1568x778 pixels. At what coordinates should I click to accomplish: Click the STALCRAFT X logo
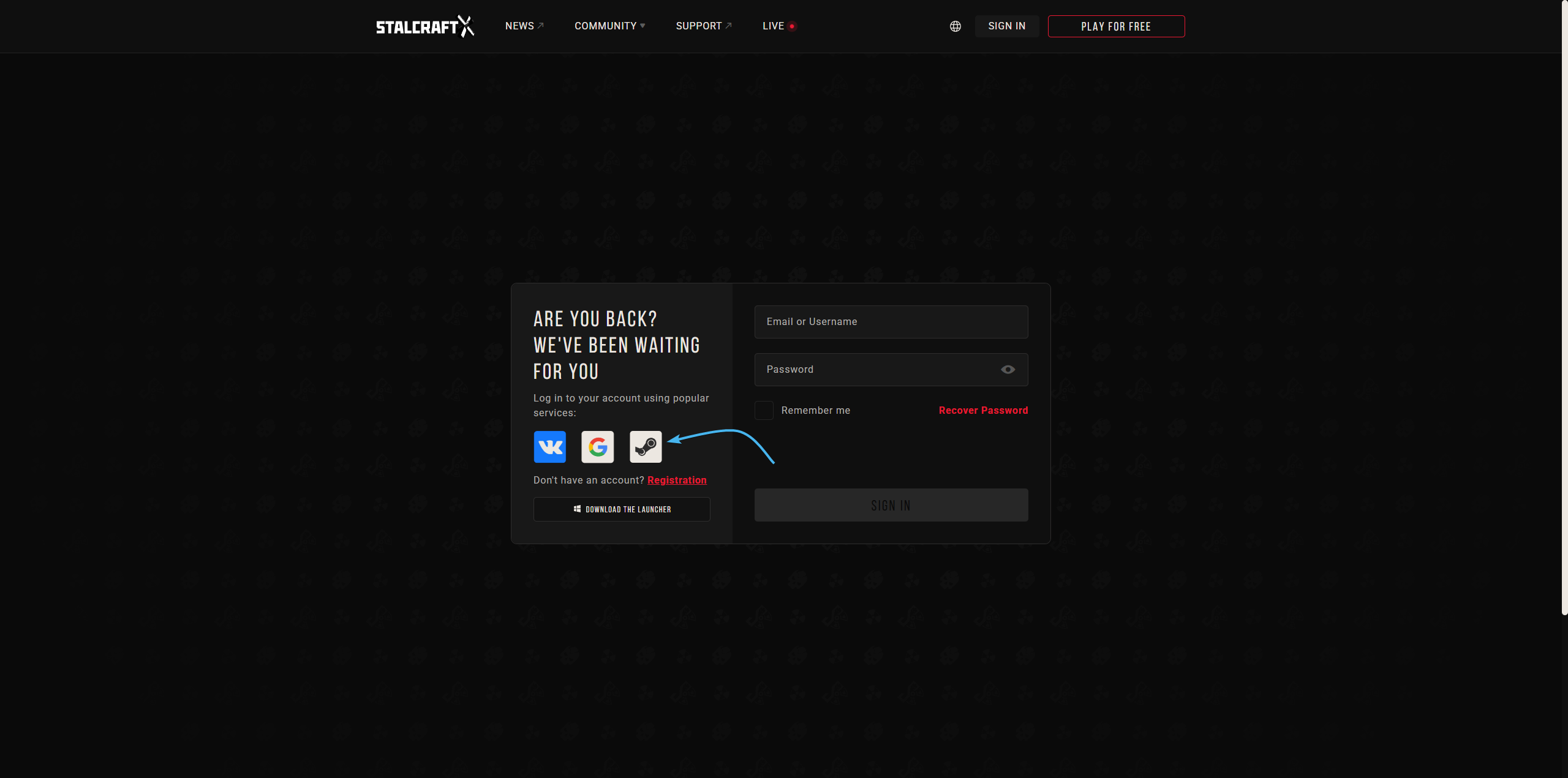(425, 26)
